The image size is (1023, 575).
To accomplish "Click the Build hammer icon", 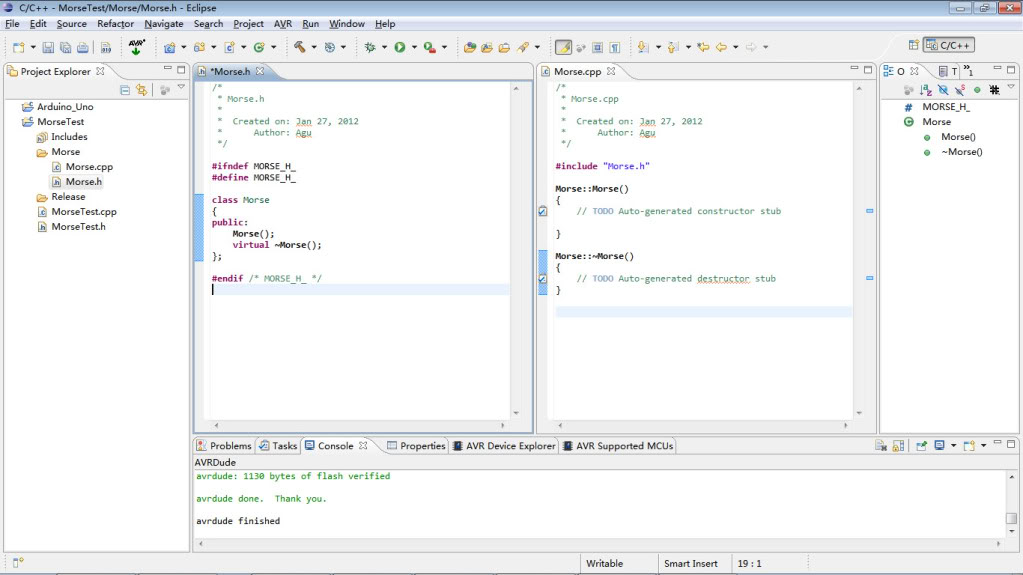I will pos(299,47).
